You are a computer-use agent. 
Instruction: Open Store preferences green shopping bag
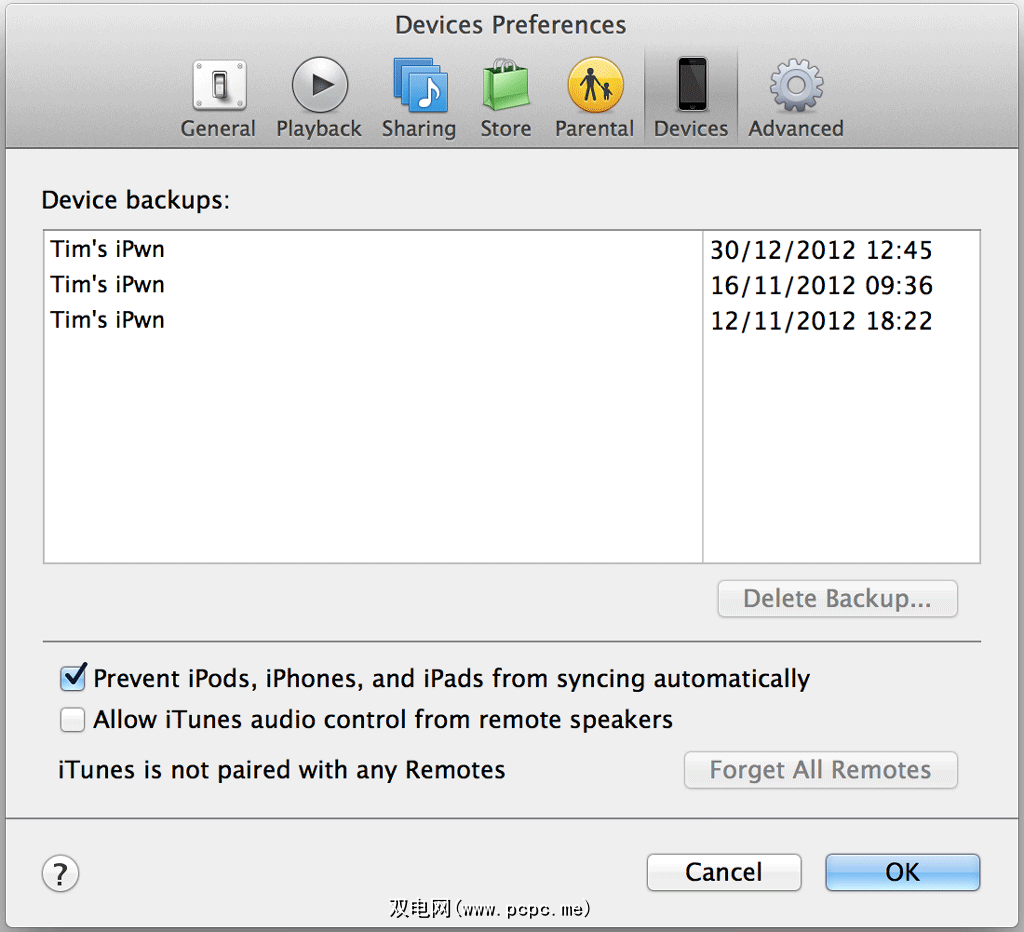505,85
